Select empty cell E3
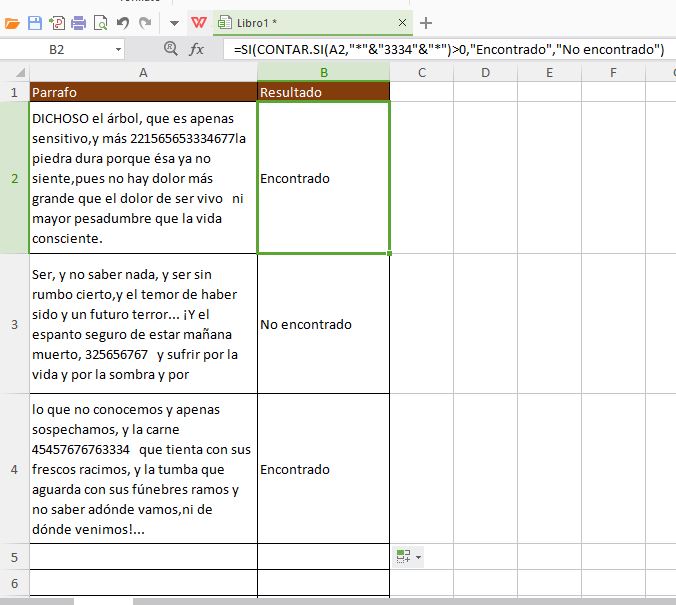Image resolution: width=676 pixels, height=605 pixels. click(549, 324)
